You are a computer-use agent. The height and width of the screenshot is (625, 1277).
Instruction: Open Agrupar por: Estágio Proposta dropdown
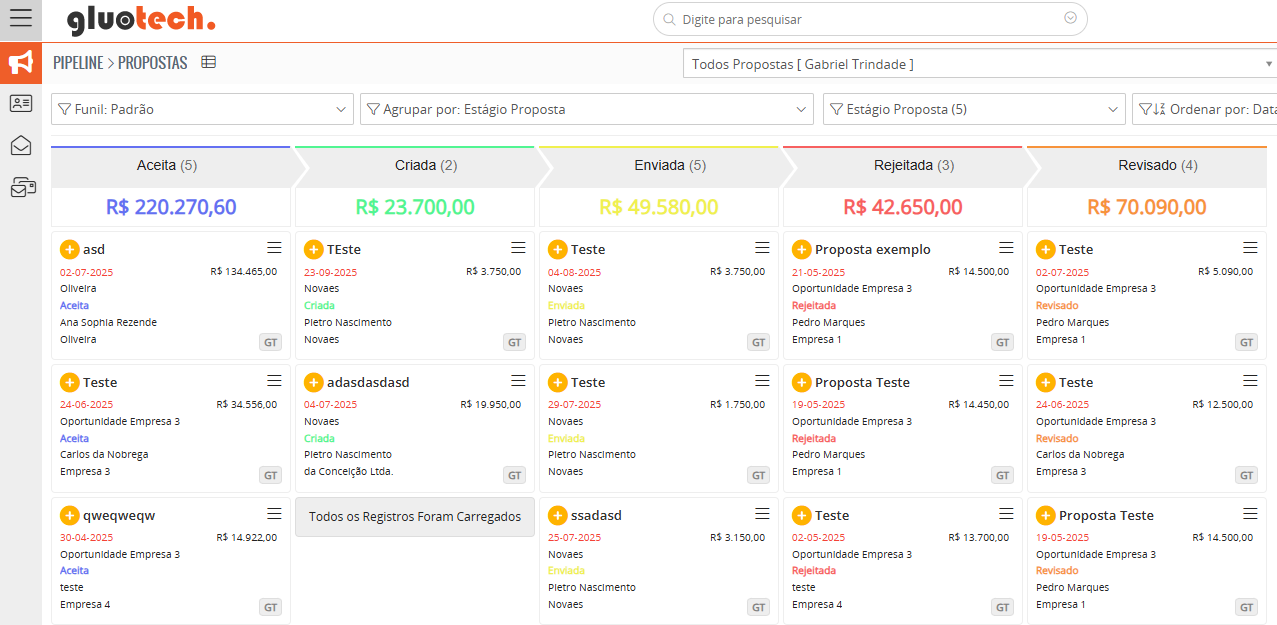coord(587,109)
